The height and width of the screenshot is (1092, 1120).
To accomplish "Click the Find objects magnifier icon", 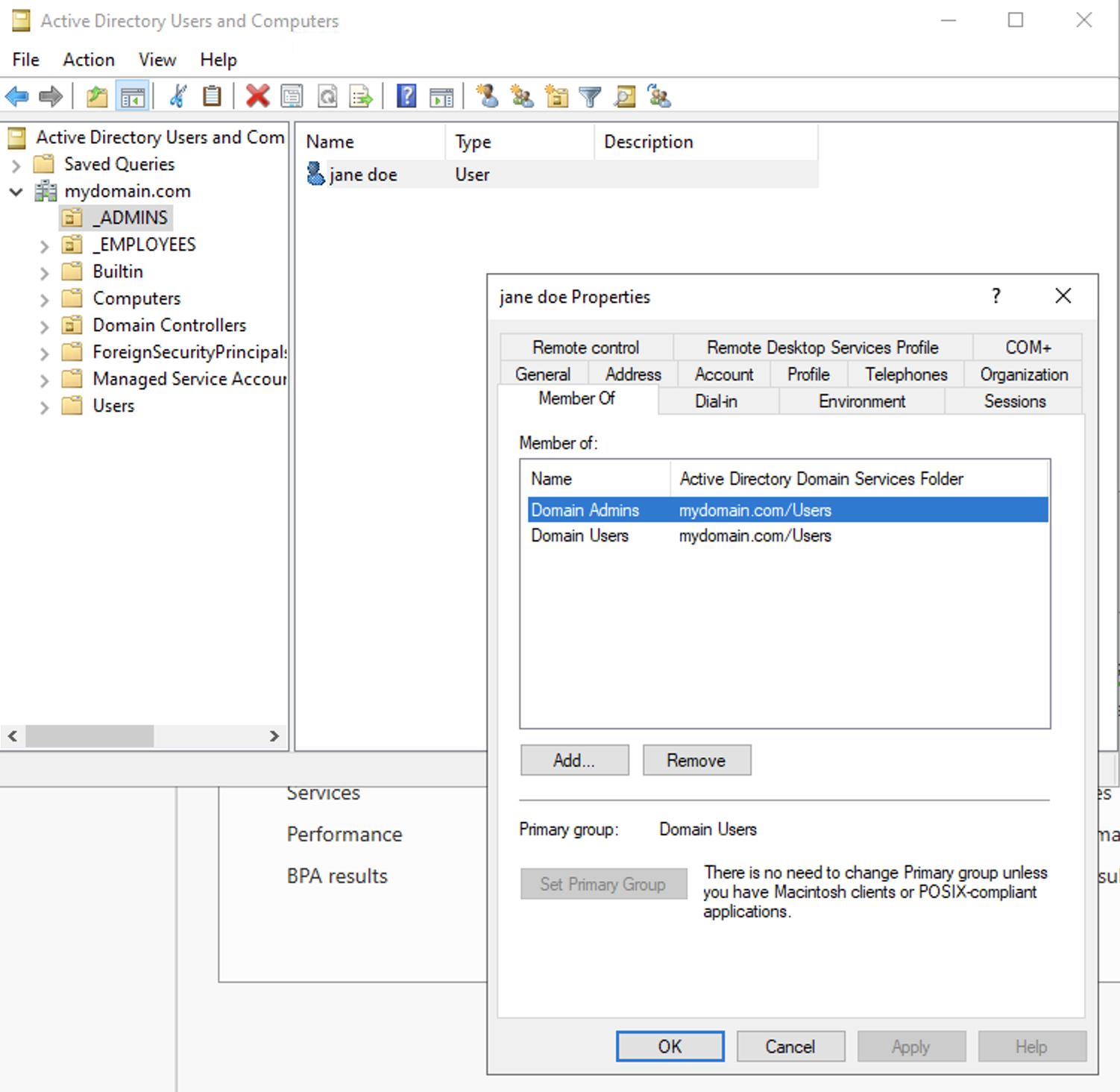I will tap(625, 96).
